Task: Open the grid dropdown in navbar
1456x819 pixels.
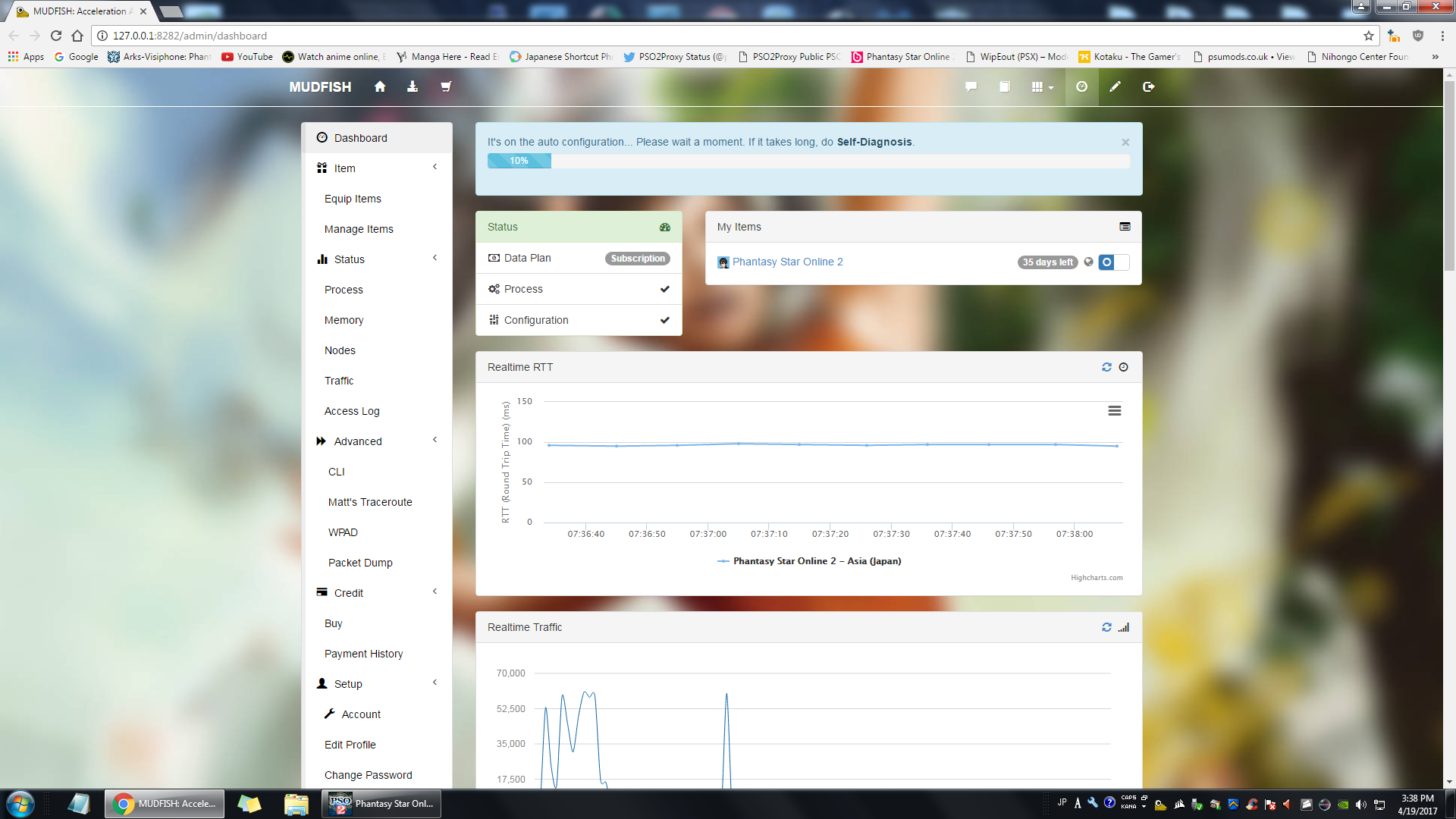Action: click(x=1042, y=87)
